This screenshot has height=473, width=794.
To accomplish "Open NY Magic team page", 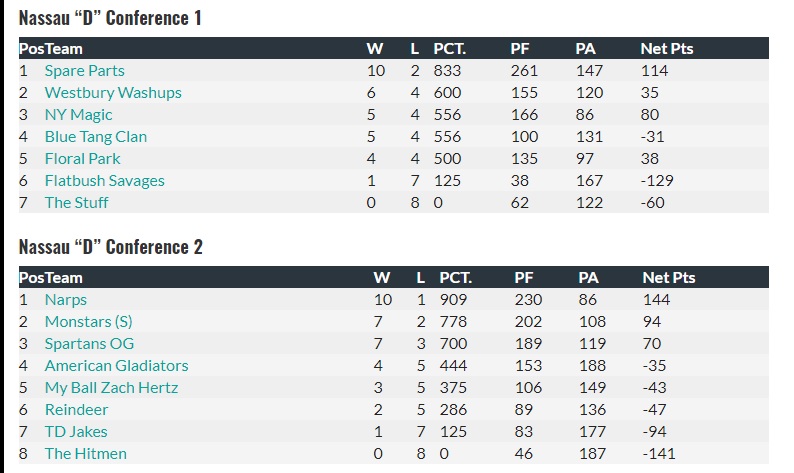I will point(78,115).
